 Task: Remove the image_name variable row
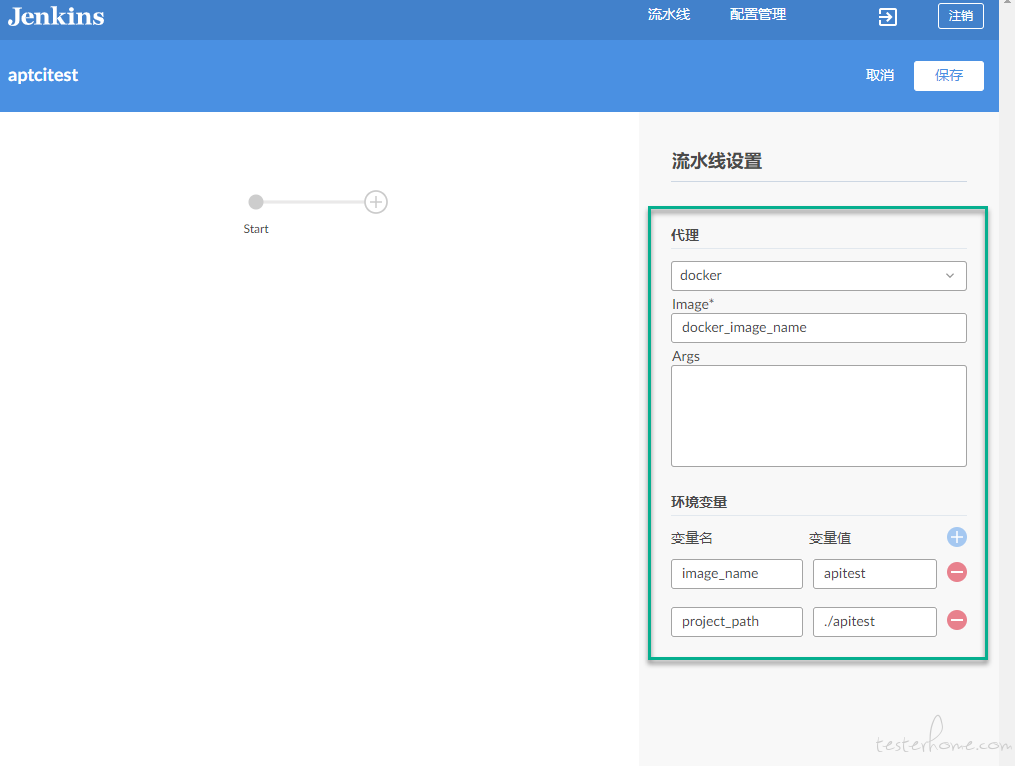[x=956, y=572]
